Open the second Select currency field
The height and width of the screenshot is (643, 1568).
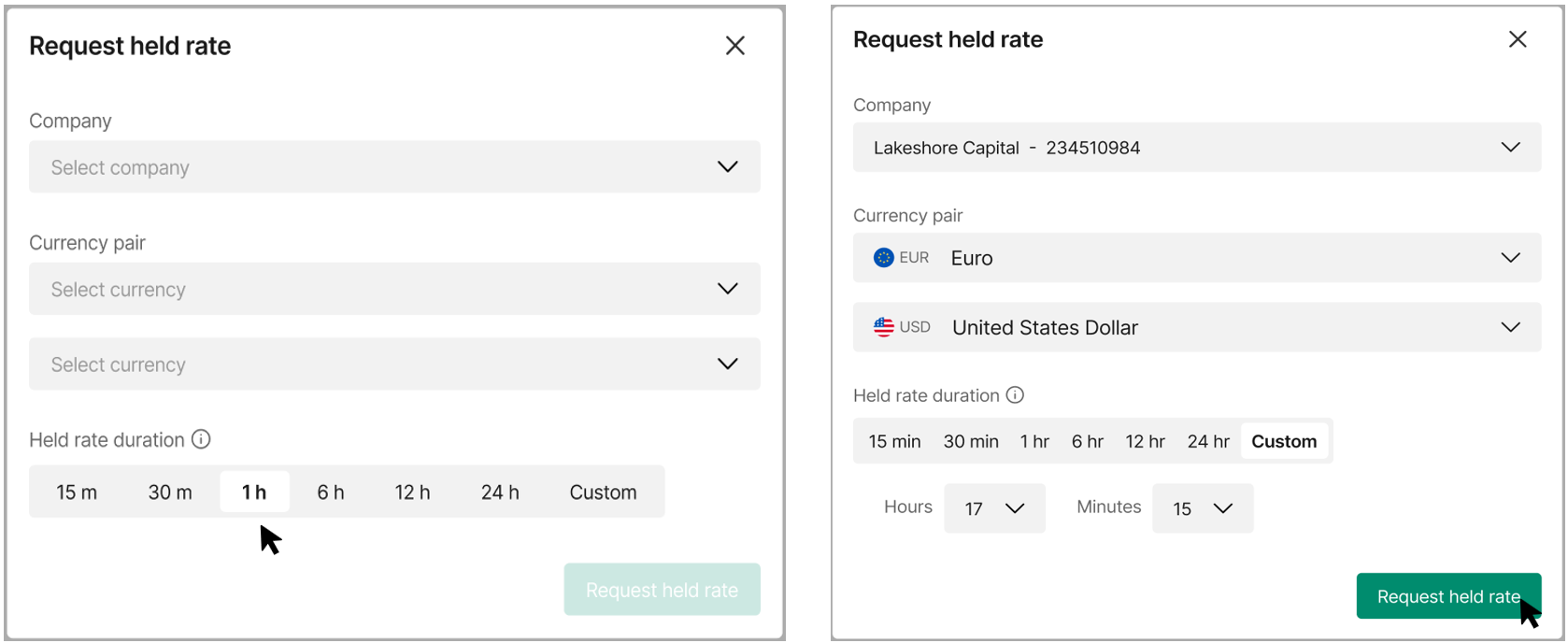tap(394, 364)
